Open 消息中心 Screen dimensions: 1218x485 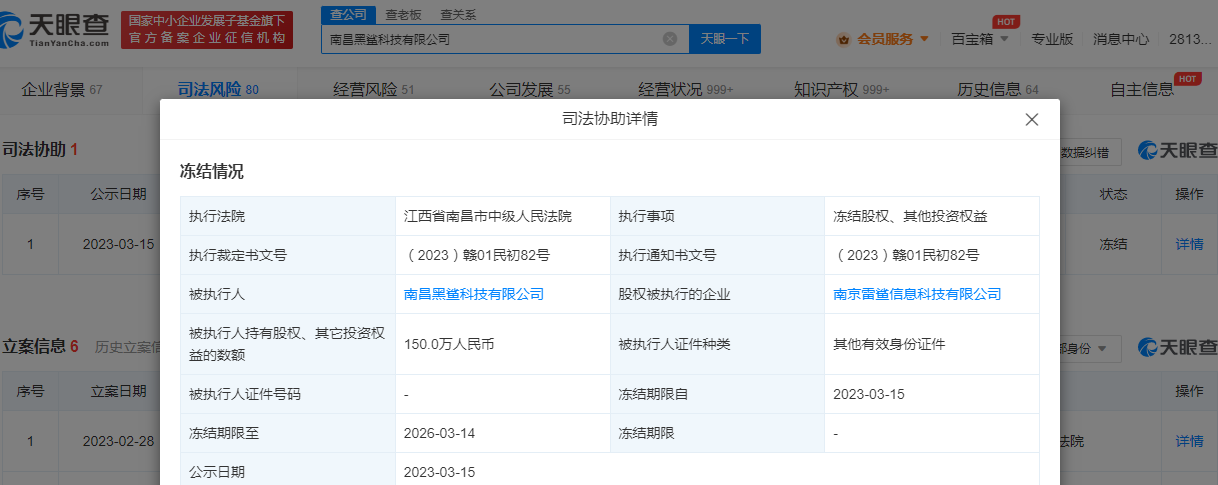[x=1121, y=39]
